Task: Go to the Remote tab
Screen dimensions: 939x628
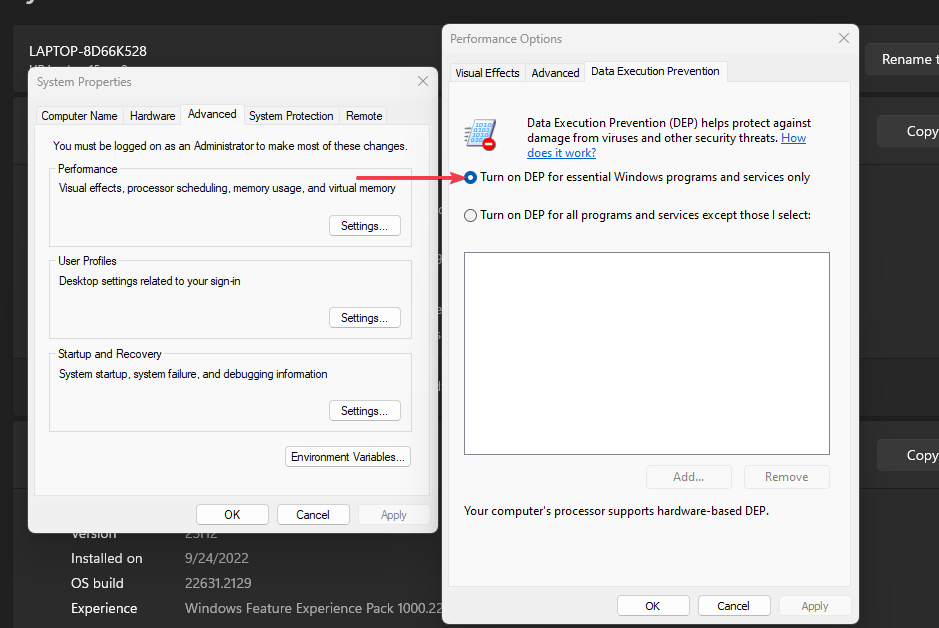Action: pos(364,116)
